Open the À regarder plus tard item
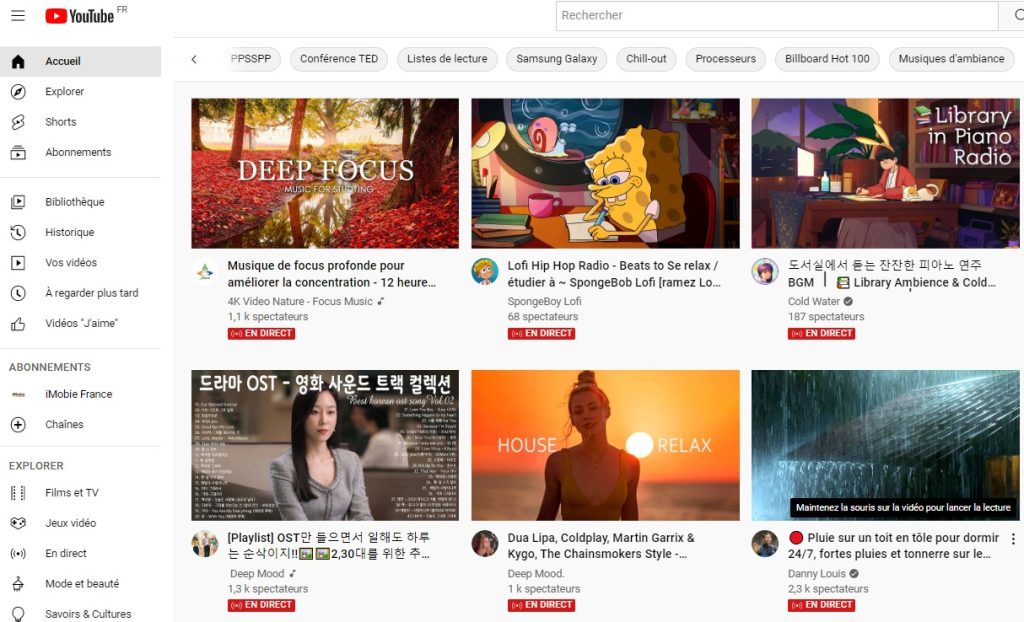 click(80, 293)
